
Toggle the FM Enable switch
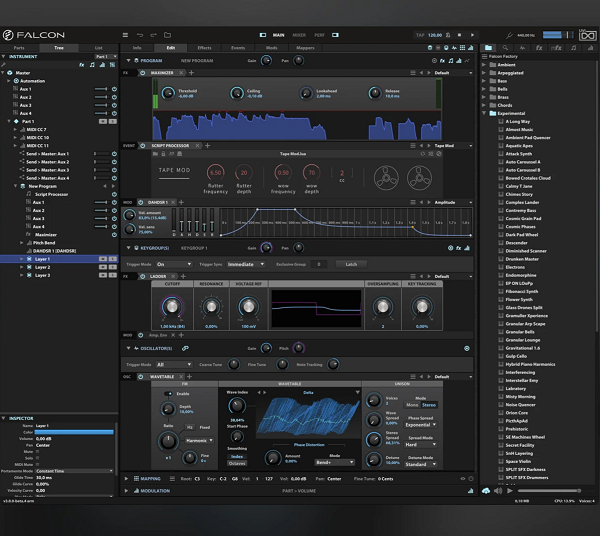click(x=168, y=394)
